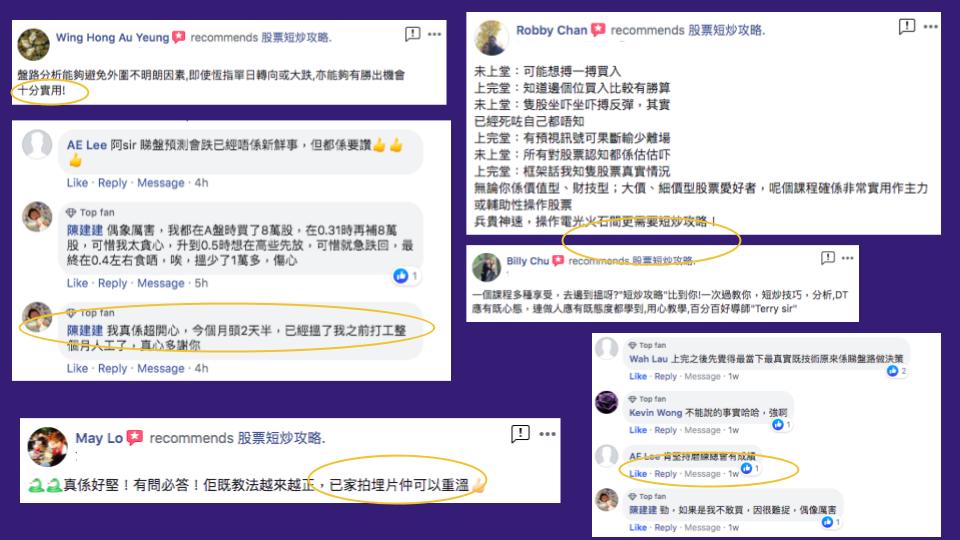Viewport: 960px width, 540px height.
Task: Click report icon on May Lo review
Action: point(520,433)
